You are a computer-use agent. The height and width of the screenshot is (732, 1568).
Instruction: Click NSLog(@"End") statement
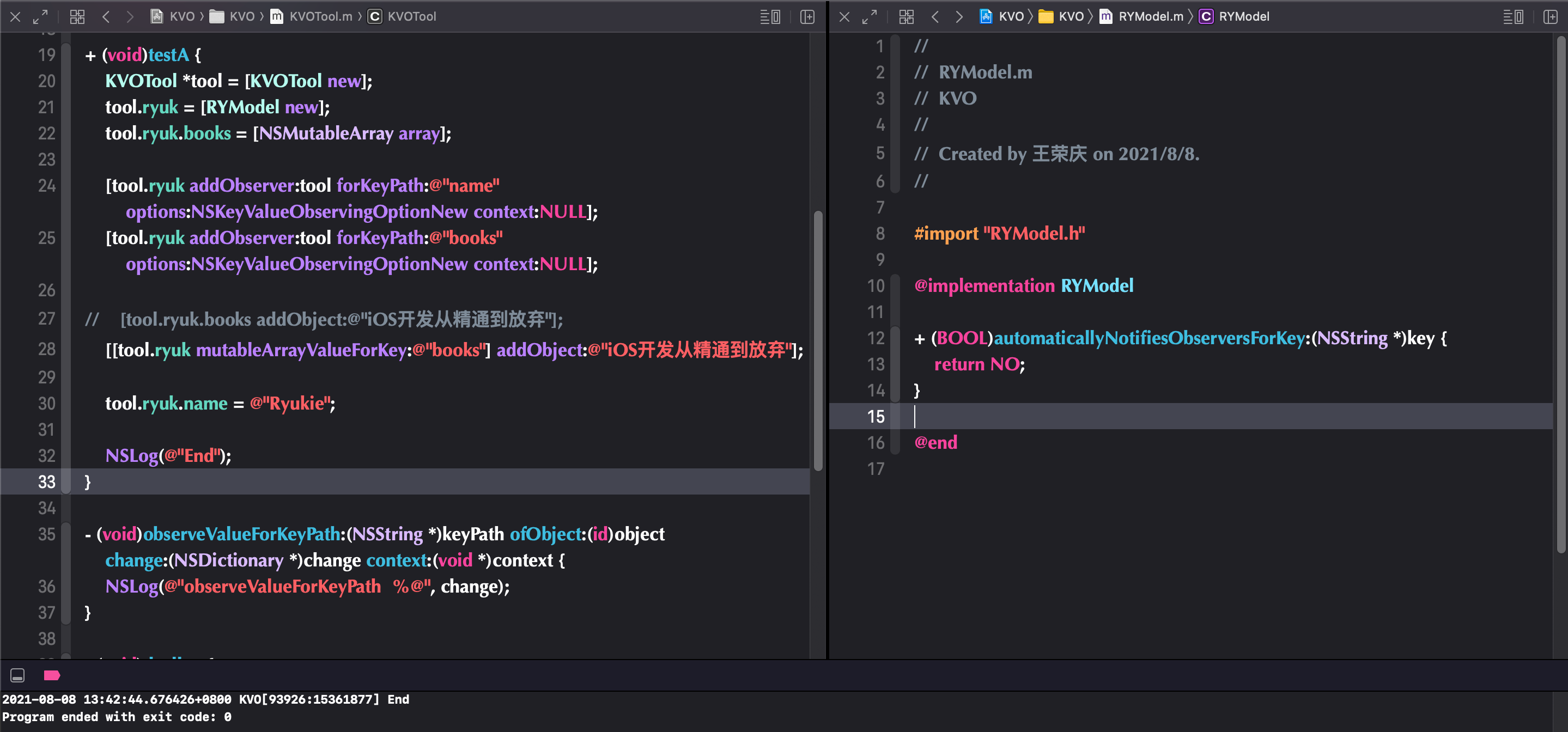click(168, 456)
